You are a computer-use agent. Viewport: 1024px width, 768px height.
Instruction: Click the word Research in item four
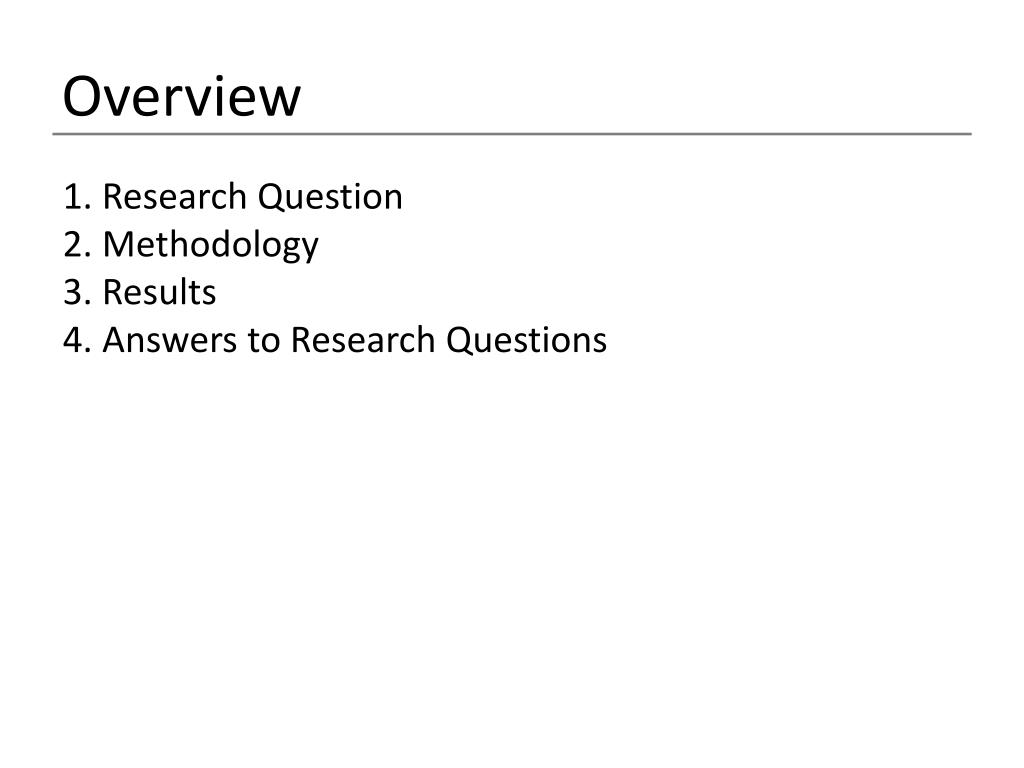click(x=362, y=340)
